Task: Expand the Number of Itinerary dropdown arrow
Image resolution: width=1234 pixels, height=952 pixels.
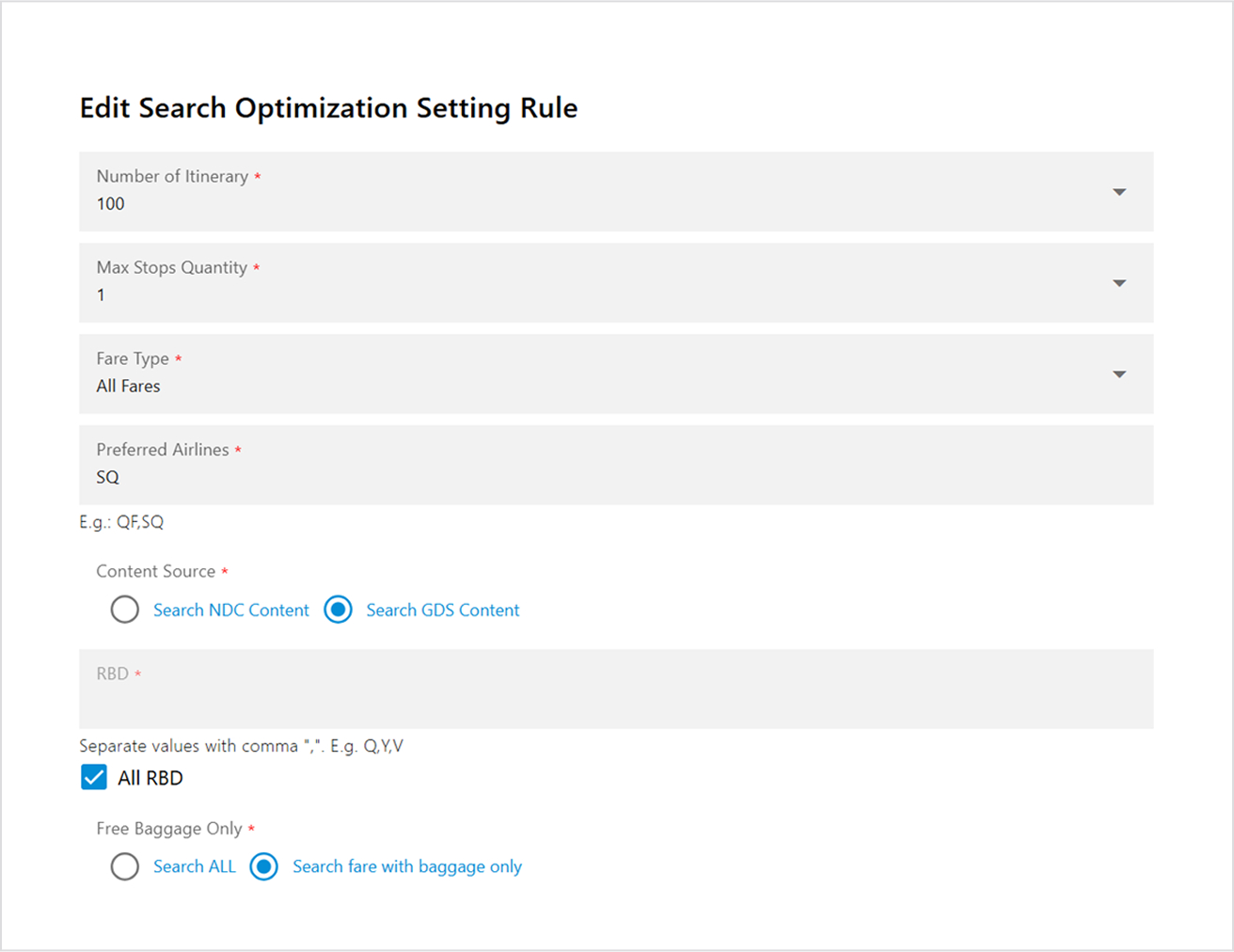Action: pyautogui.click(x=1118, y=192)
